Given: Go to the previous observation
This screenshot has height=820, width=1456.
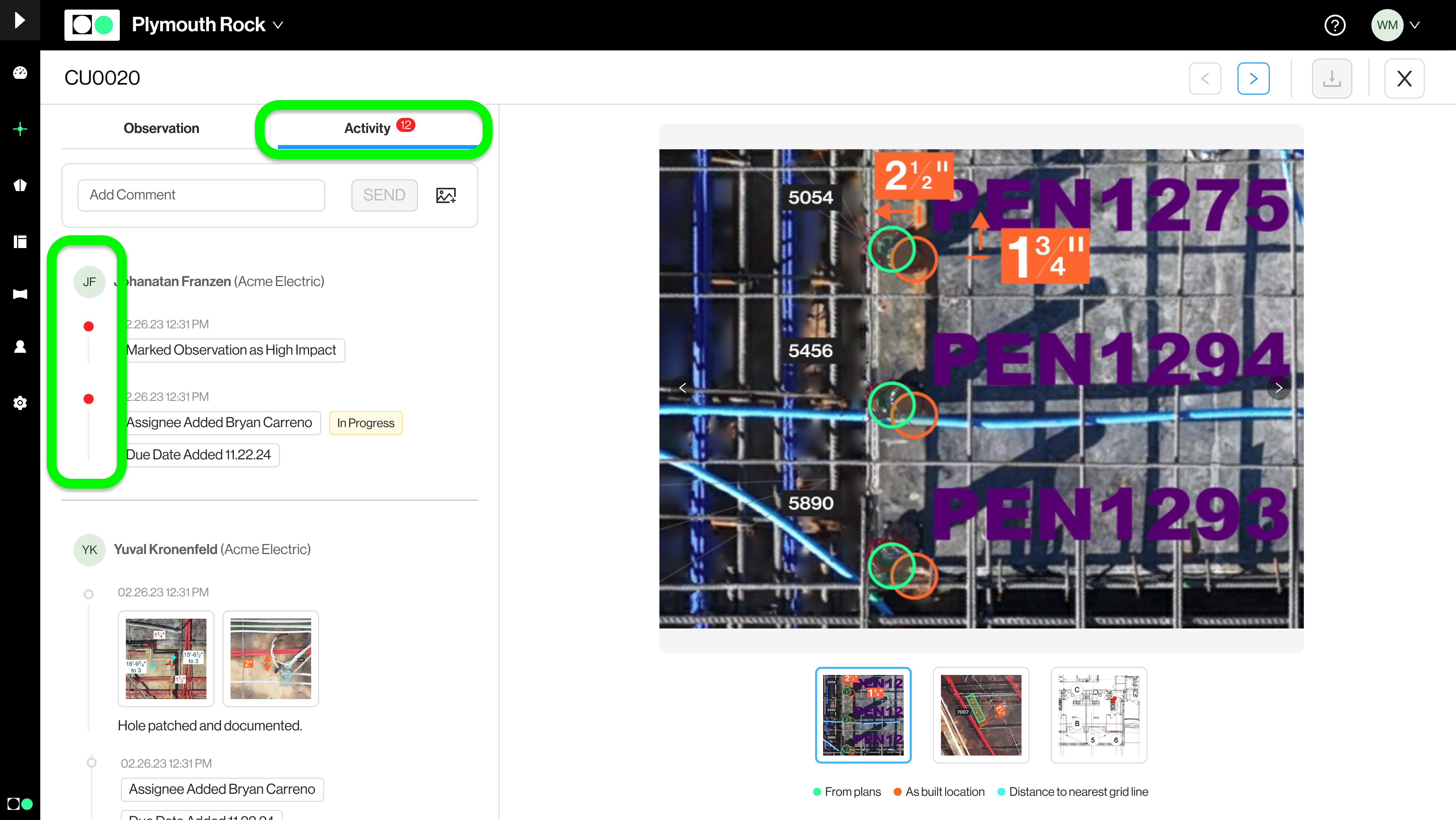Looking at the screenshot, I should (1205, 78).
